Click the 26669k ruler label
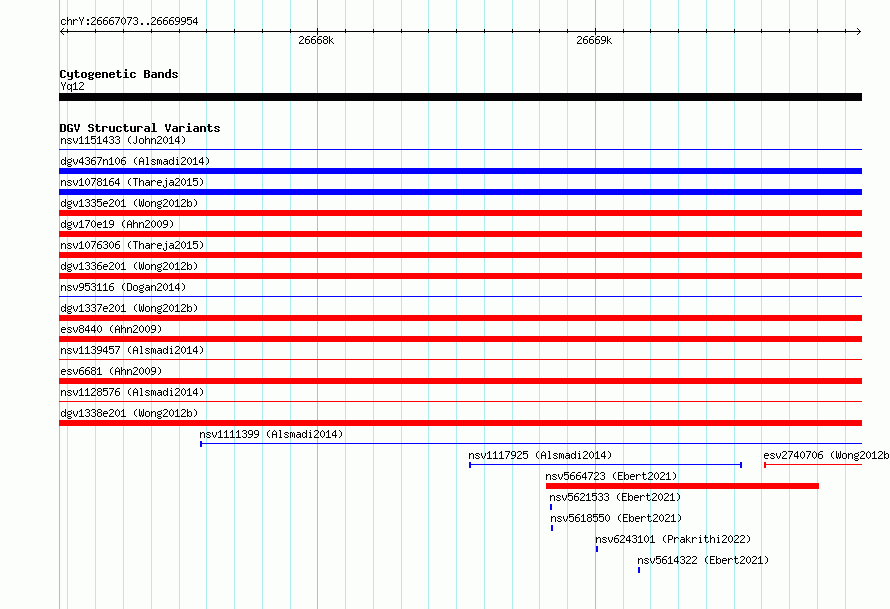 pos(594,40)
